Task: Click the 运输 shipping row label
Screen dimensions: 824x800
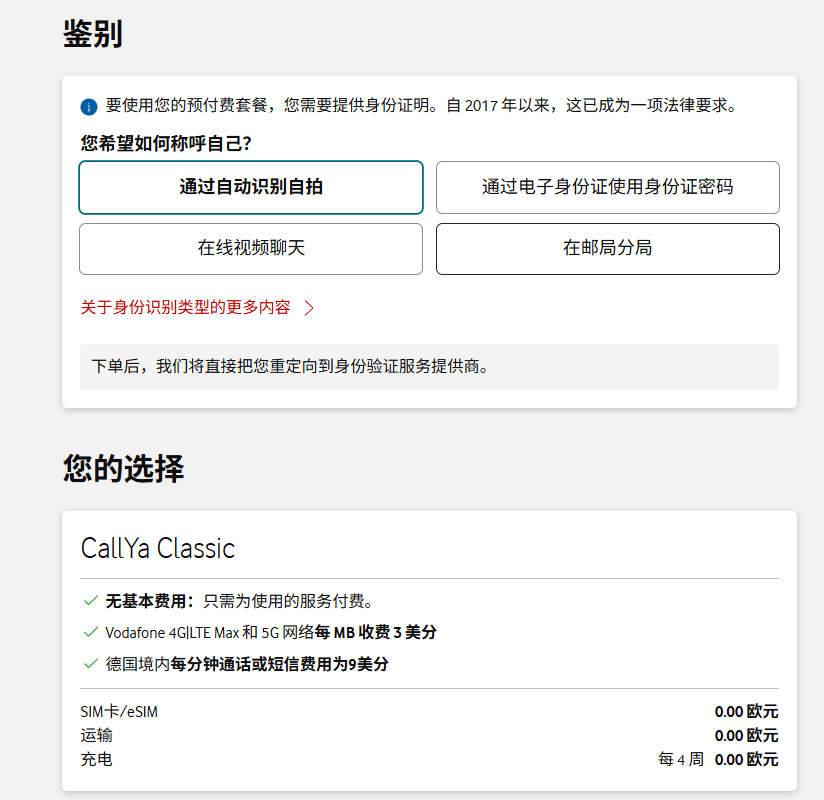Action: click(97, 736)
